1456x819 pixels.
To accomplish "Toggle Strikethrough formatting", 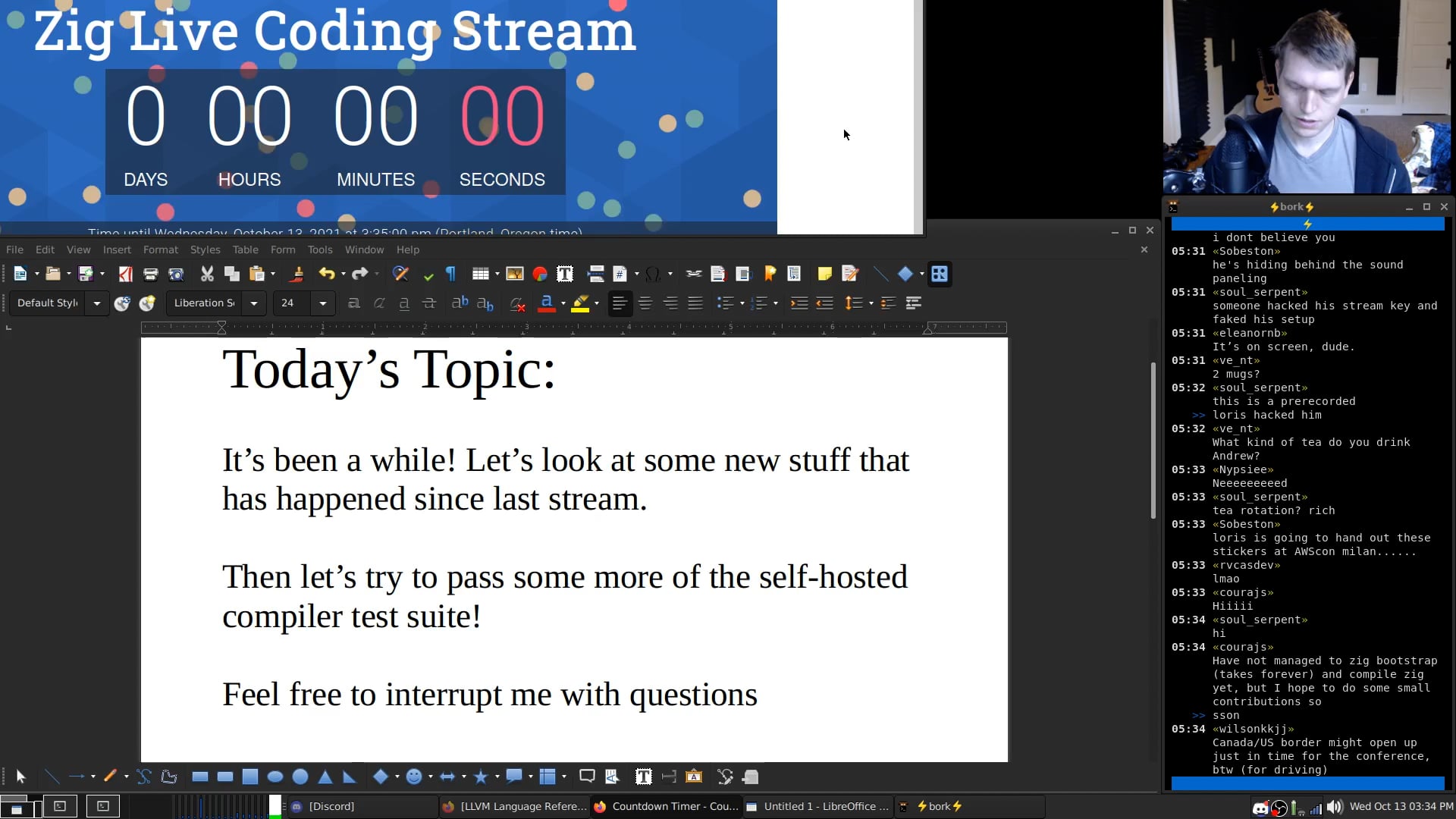I will click(x=428, y=303).
